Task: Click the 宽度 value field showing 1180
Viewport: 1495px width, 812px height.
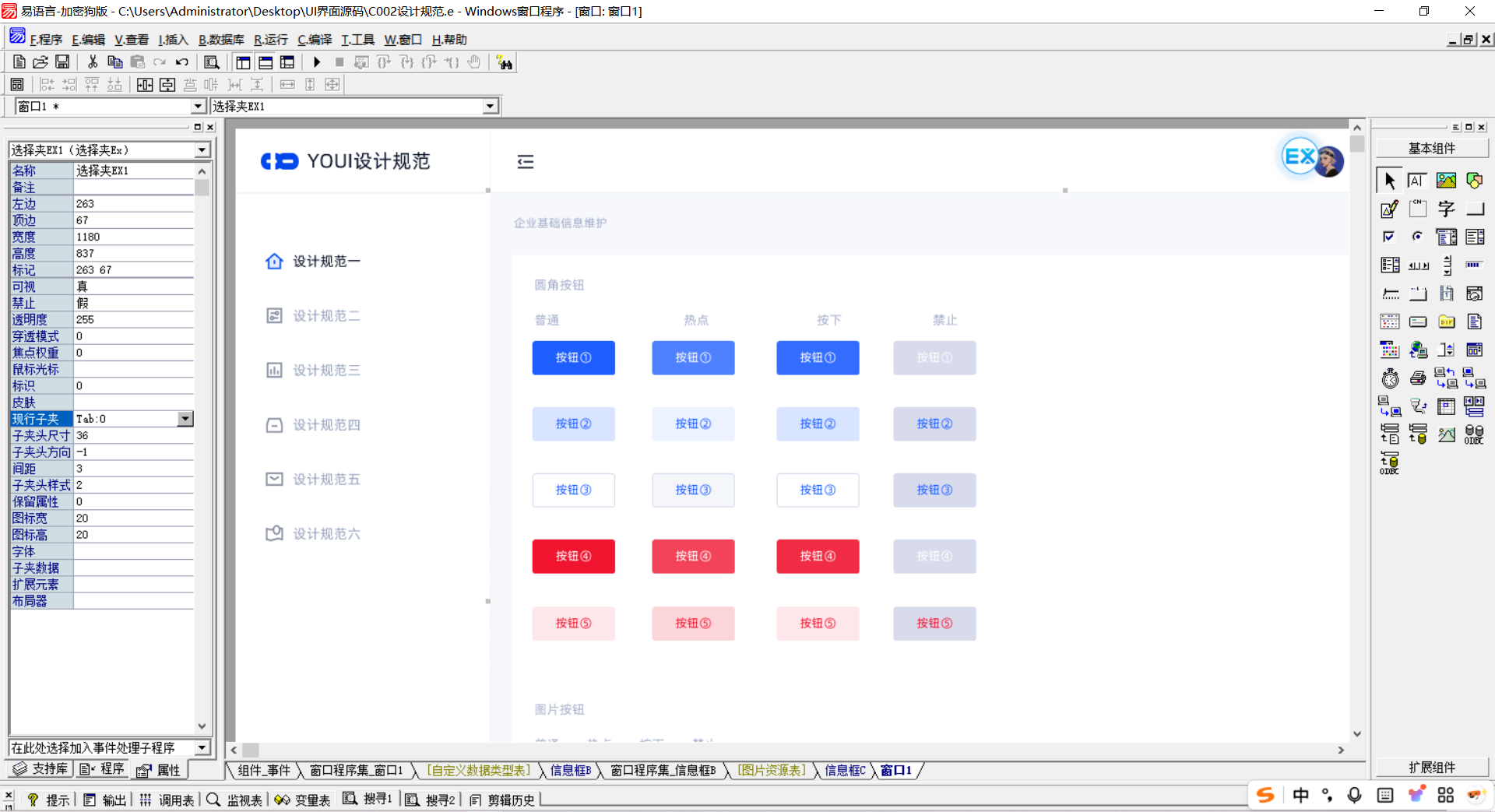Action: coord(132,237)
